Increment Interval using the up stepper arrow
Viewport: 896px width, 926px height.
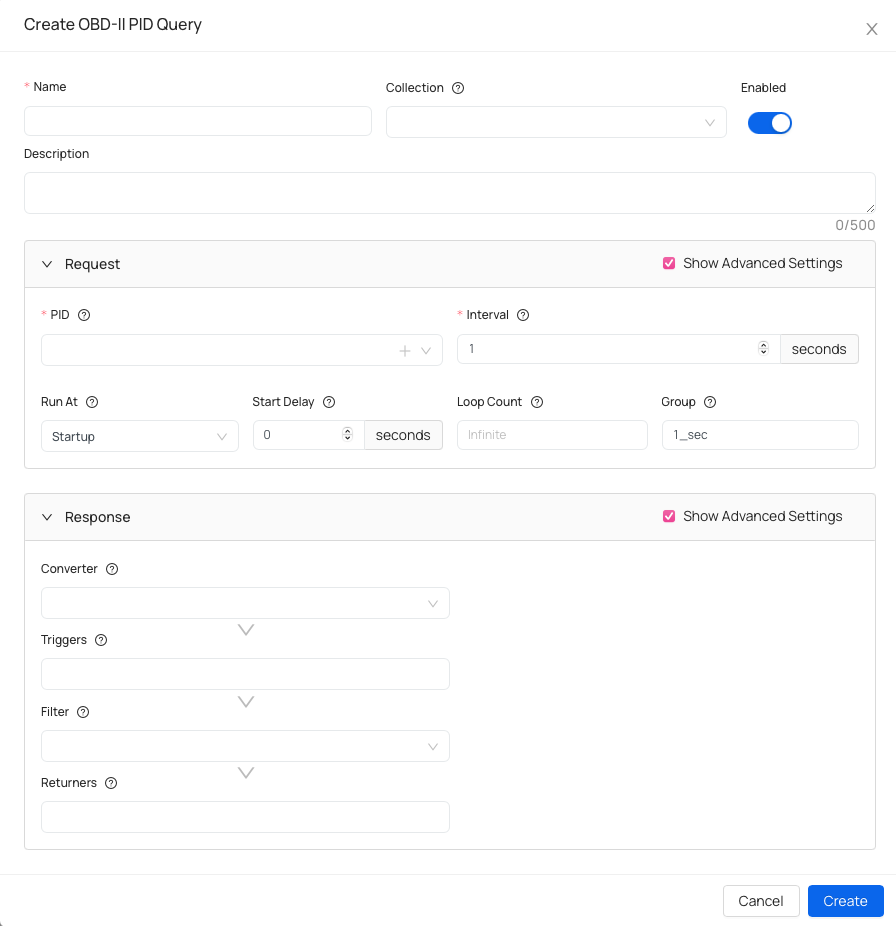click(x=763, y=345)
